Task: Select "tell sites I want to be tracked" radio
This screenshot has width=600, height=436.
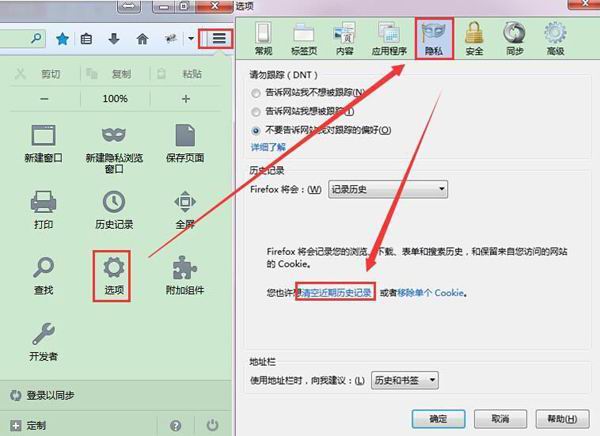Action: [256, 112]
